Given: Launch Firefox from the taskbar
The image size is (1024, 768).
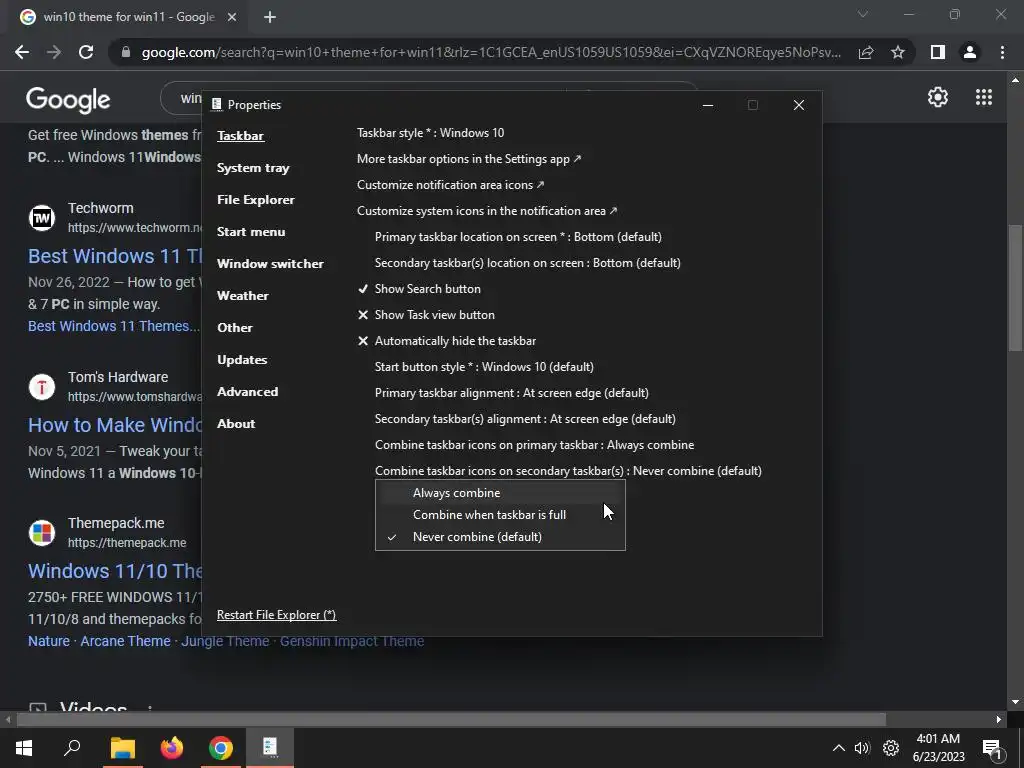Looking at the screenshot, I should [172, 748].
